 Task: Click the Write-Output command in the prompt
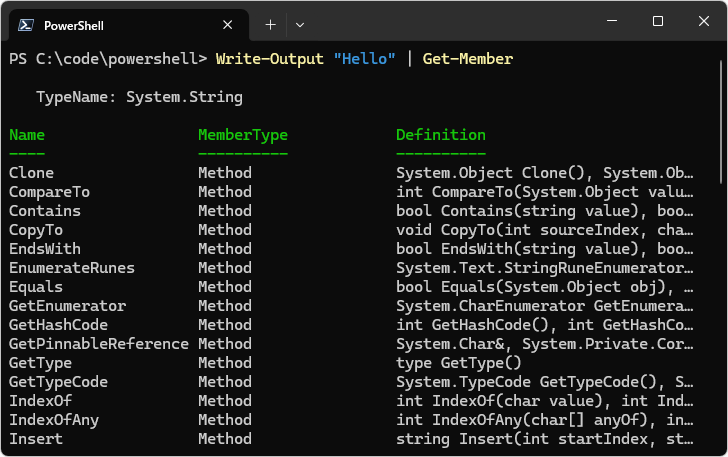(269, 59)
